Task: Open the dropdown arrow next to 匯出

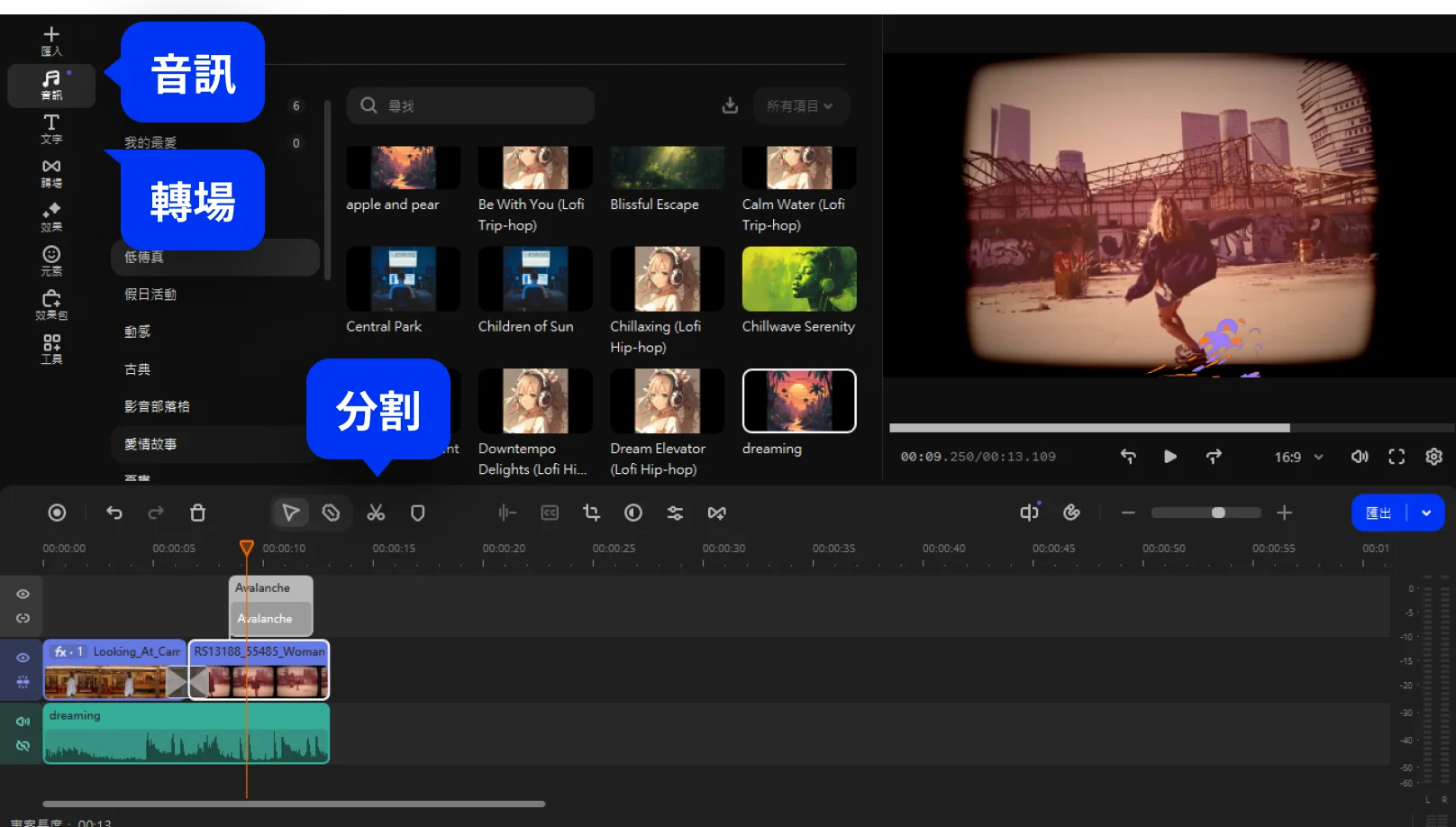Action: (x=1426, y=513)
